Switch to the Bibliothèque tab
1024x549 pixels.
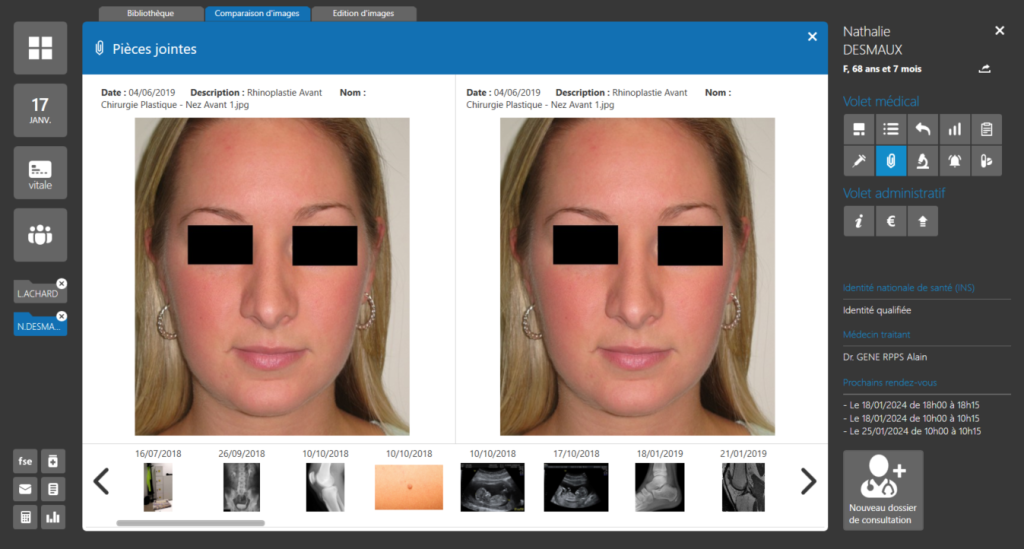point(151,14)
